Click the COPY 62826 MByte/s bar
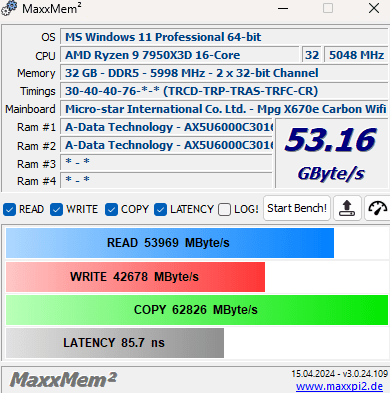 point(197,310)
